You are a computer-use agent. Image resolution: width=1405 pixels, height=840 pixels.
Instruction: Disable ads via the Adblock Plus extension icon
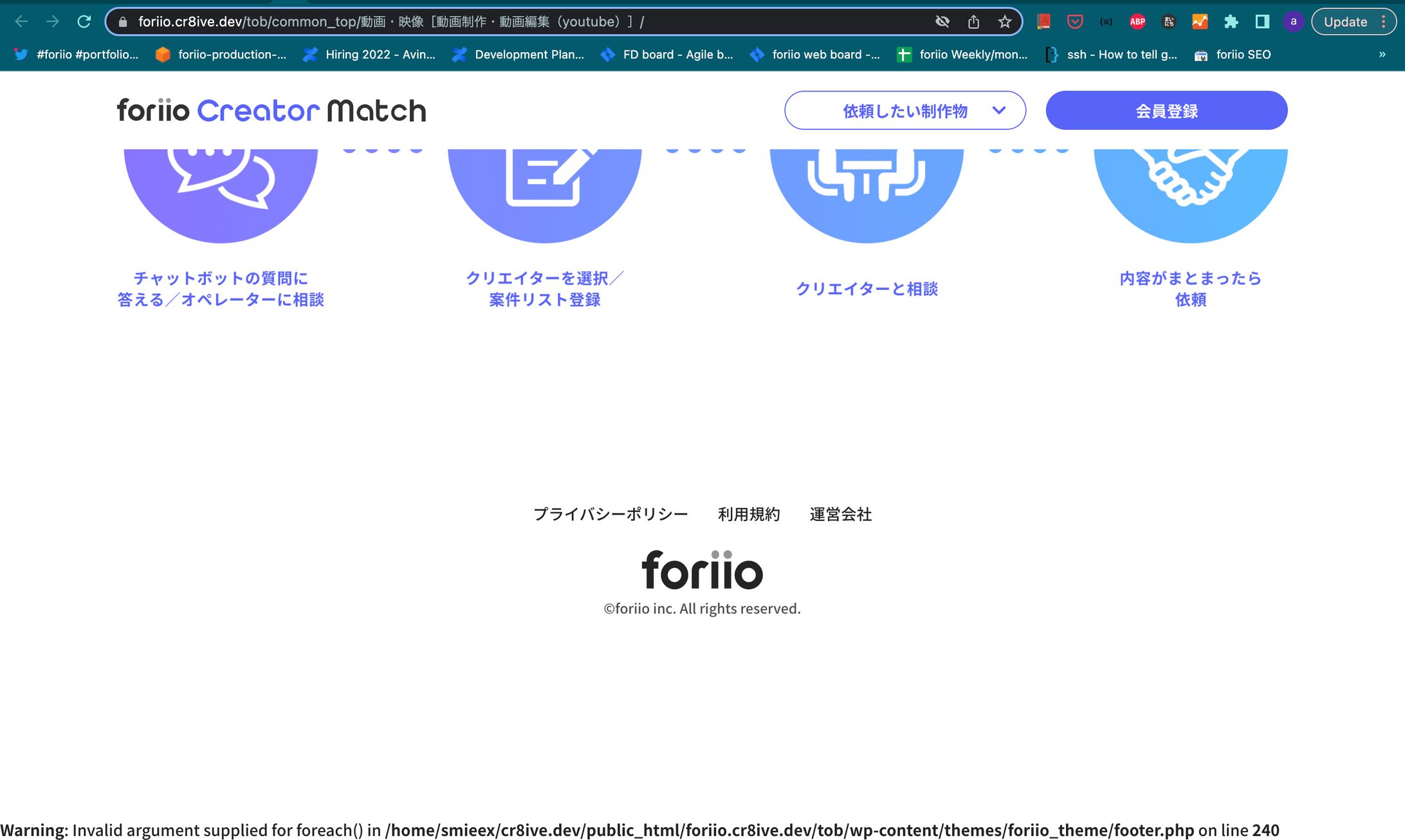click(1137, 21)
